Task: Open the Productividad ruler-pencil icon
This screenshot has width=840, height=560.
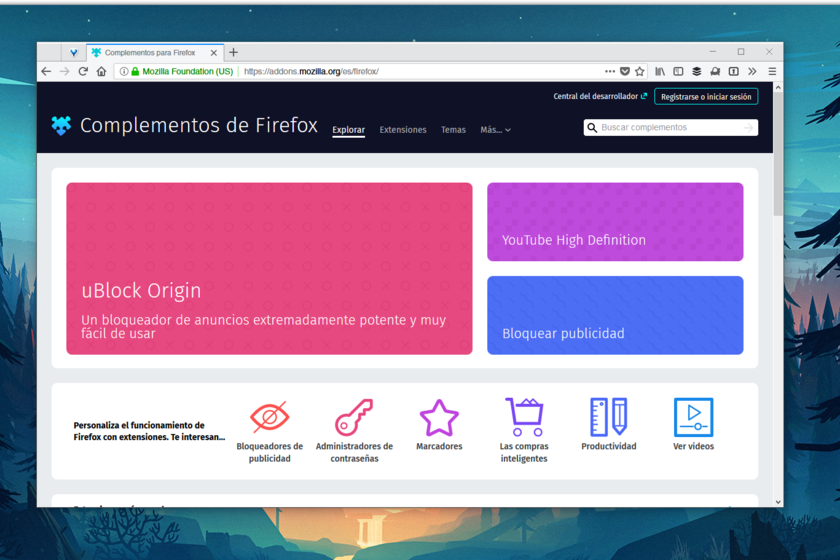Action: coord(609,416)
